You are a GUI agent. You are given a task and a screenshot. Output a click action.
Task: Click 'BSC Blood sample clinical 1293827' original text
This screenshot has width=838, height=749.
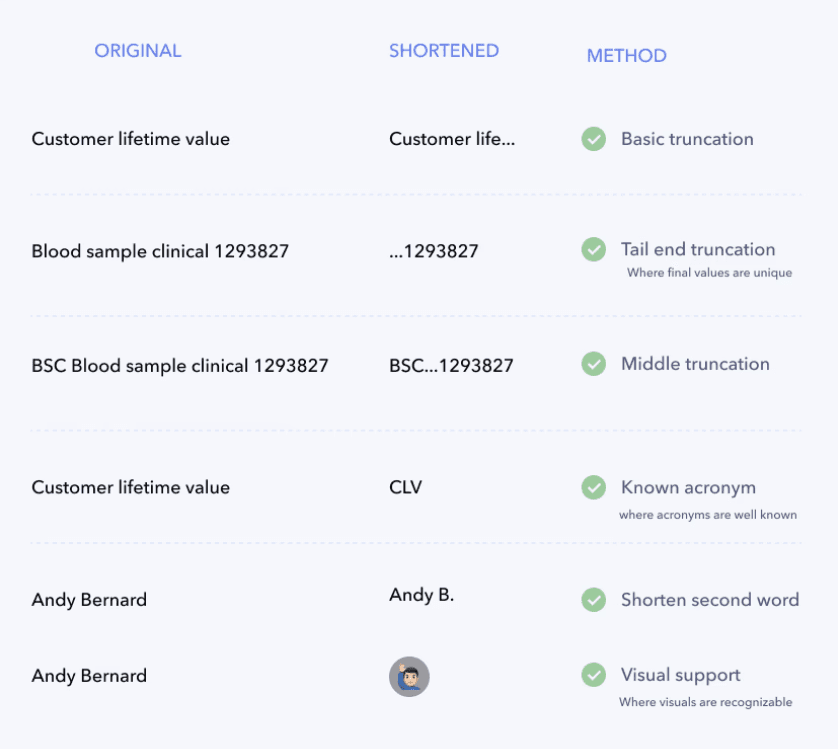point(180,366)
